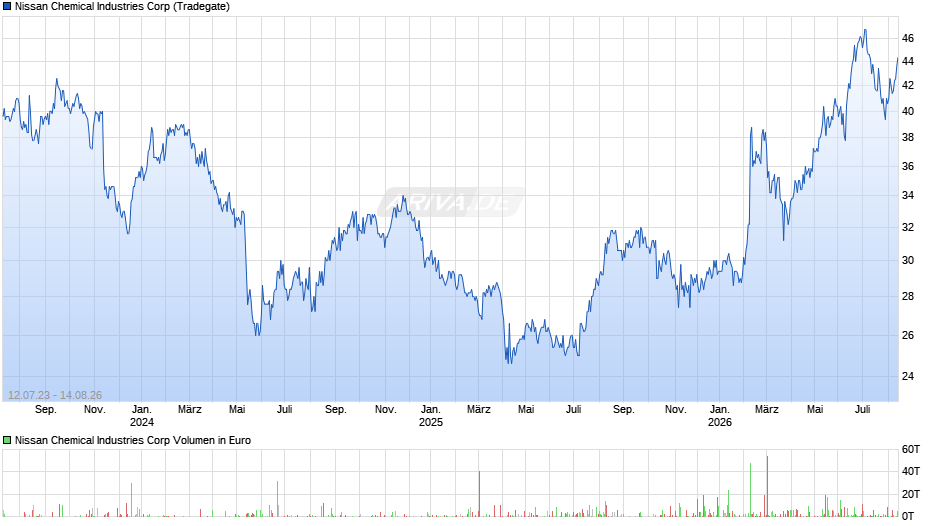Click the green volume legend square
This screenshot has height=526, width=940.
[7, 440]
